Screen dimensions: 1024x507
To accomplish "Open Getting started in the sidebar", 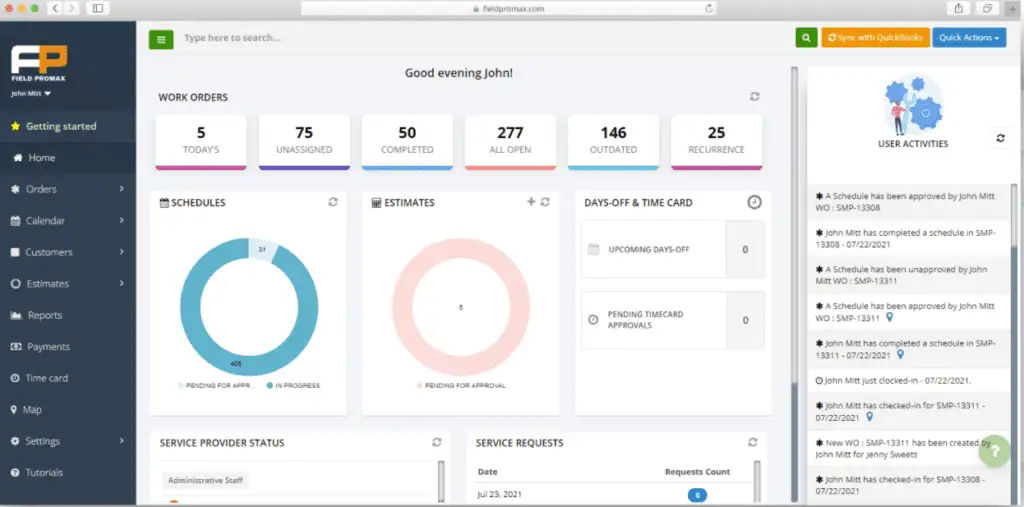I will tap(68, 126).
